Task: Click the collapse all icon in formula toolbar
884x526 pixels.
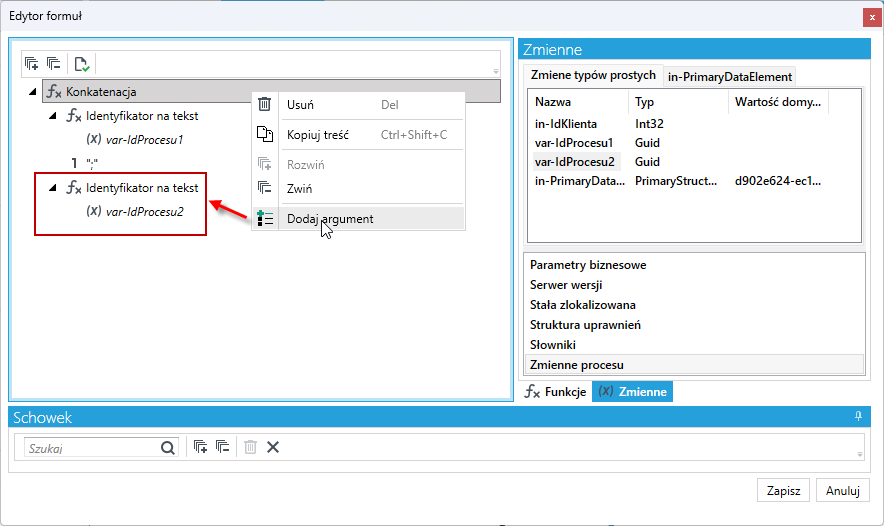Action: [x=54, y=64]
